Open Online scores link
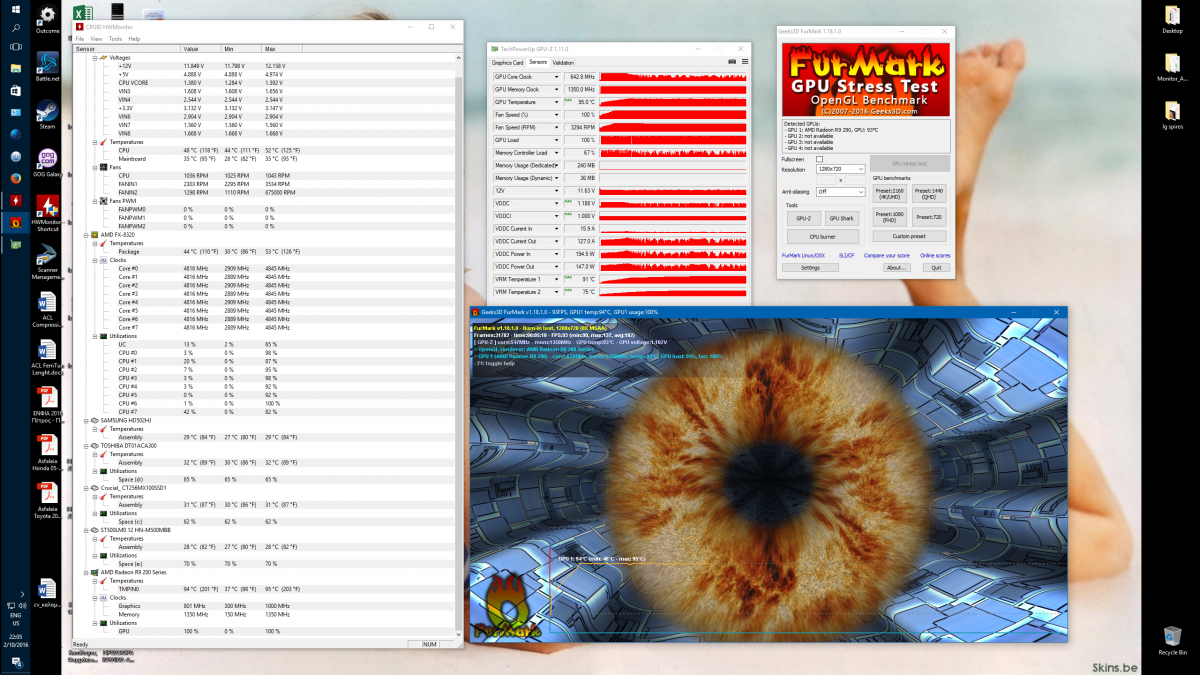Viewport: 1200px width, 675px height. (936, 256)
